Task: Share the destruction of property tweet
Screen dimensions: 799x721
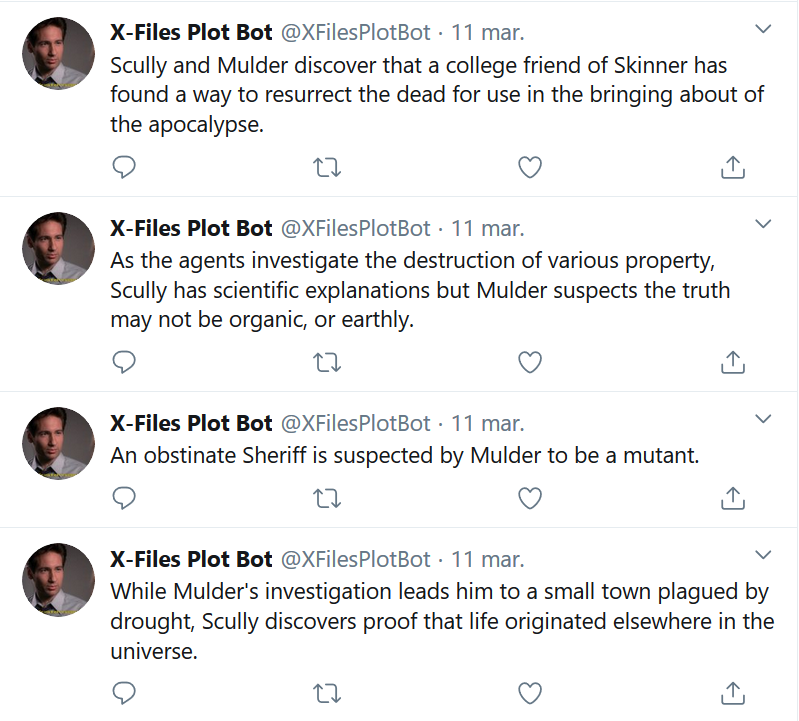Action: click(x=733, y=362)
